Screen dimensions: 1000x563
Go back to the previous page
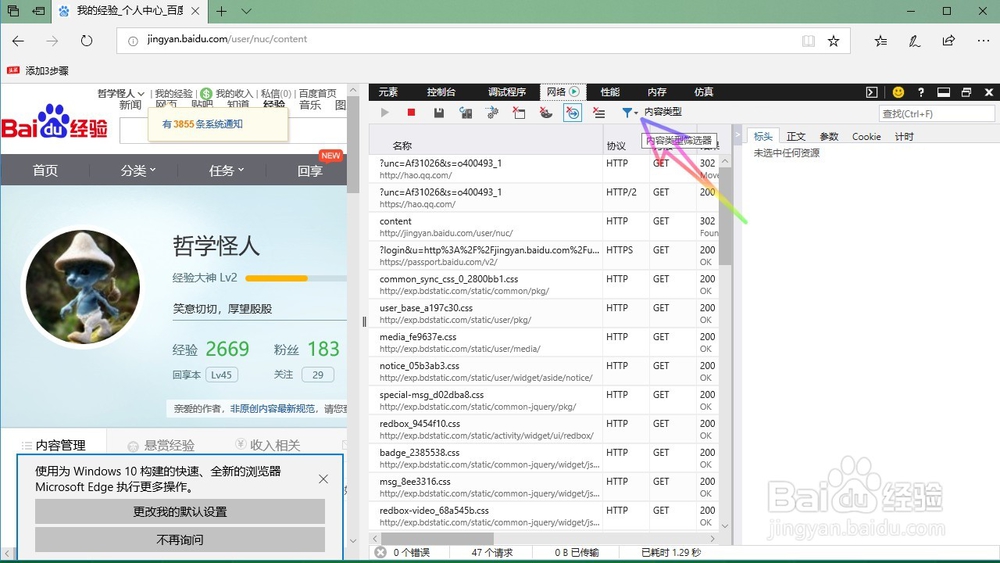pos(18,41)
